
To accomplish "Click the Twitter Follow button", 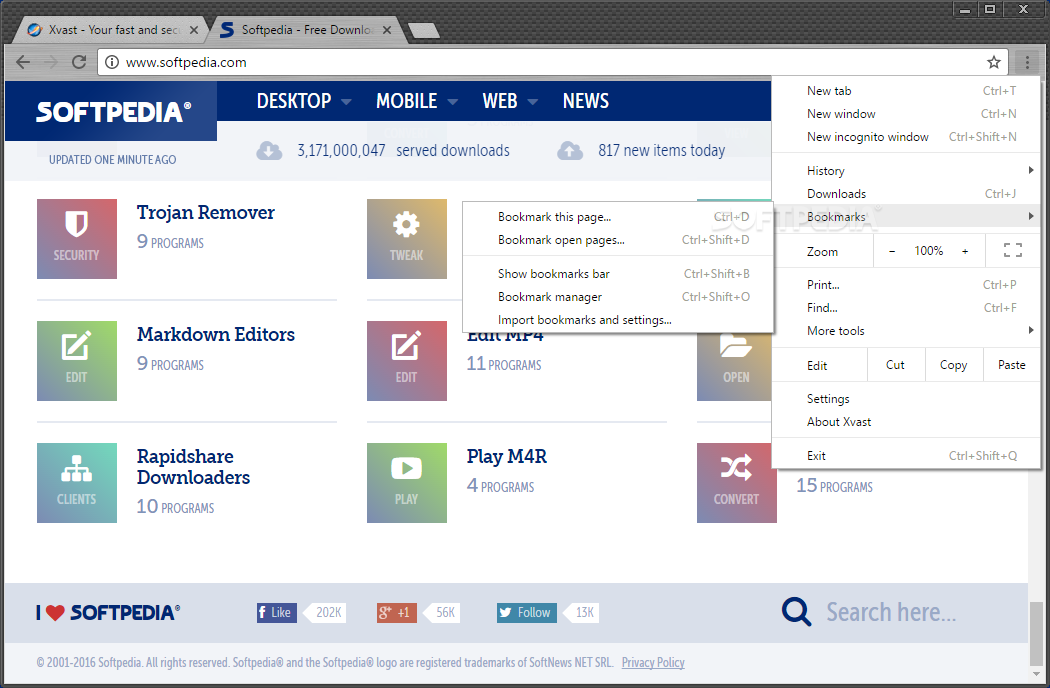I will (x=526, y=612).
